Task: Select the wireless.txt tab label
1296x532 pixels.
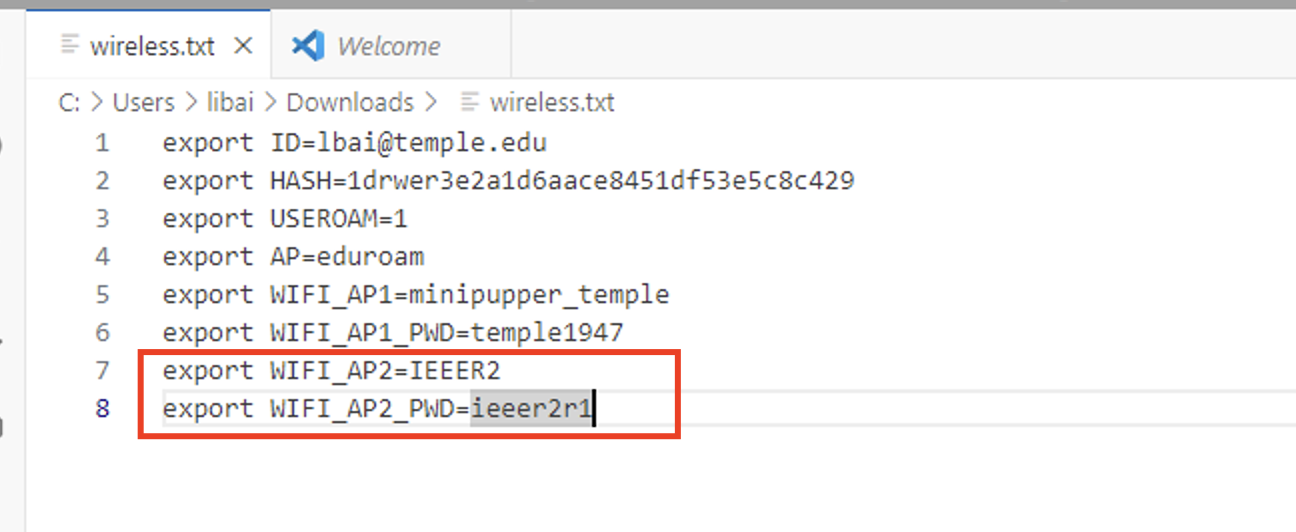Action: (152, 46)
